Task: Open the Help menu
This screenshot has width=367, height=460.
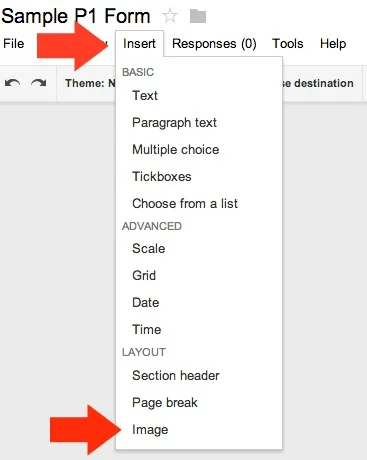Action: pos(333,44)
